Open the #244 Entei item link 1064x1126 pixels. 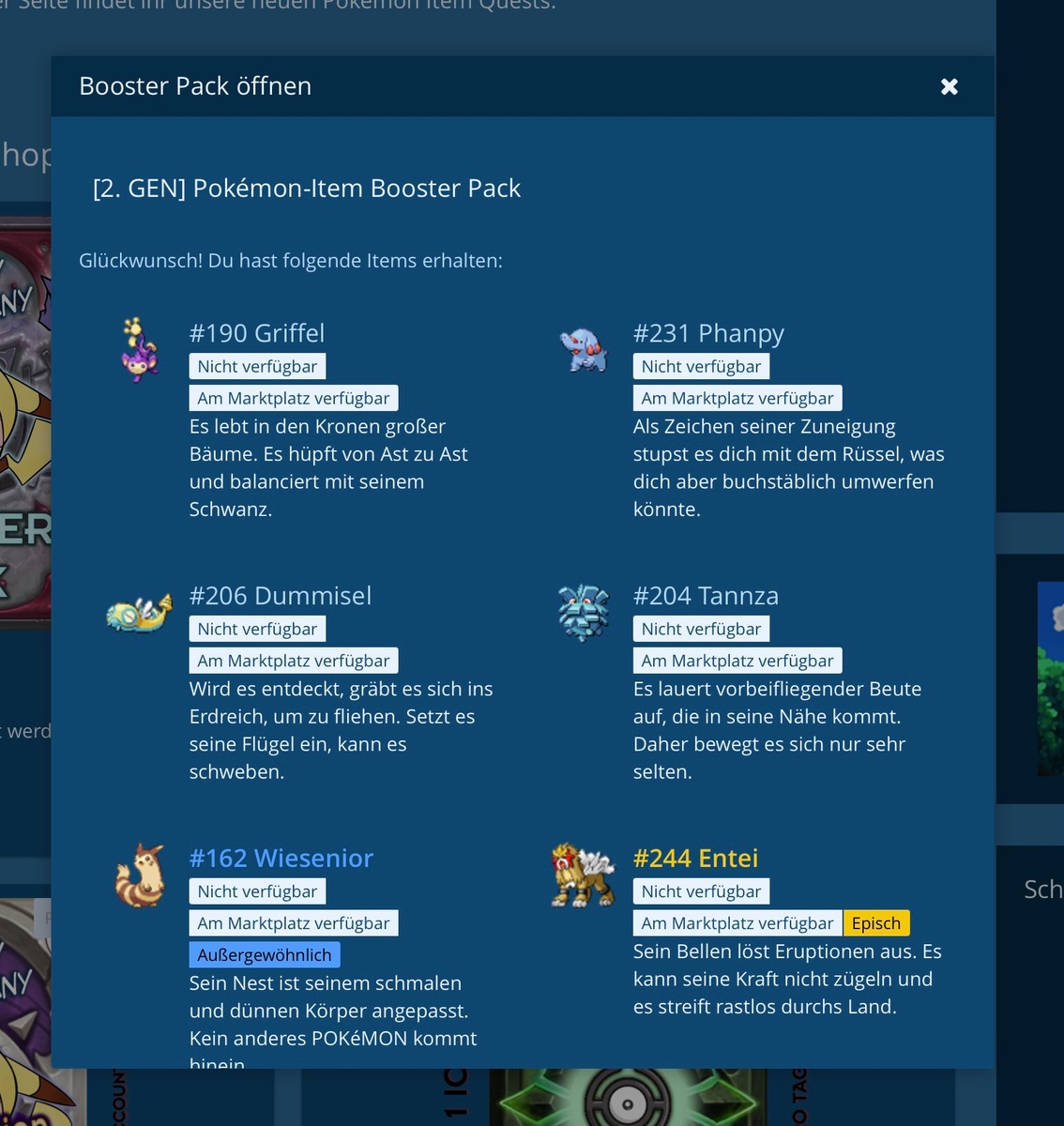695,858
